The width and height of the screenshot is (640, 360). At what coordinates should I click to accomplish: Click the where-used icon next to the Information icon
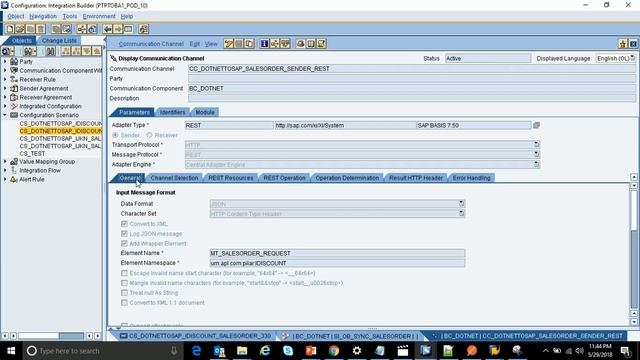pos(275,44)
